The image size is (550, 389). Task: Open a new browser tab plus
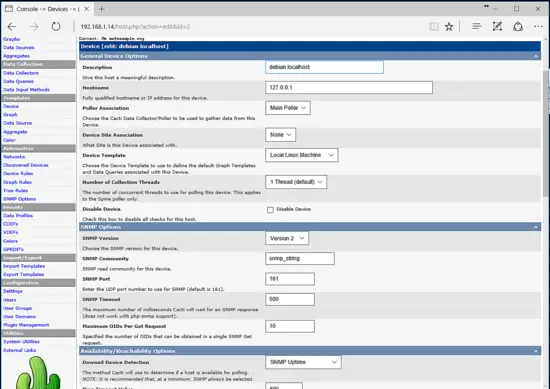click(x=101, y=9)
